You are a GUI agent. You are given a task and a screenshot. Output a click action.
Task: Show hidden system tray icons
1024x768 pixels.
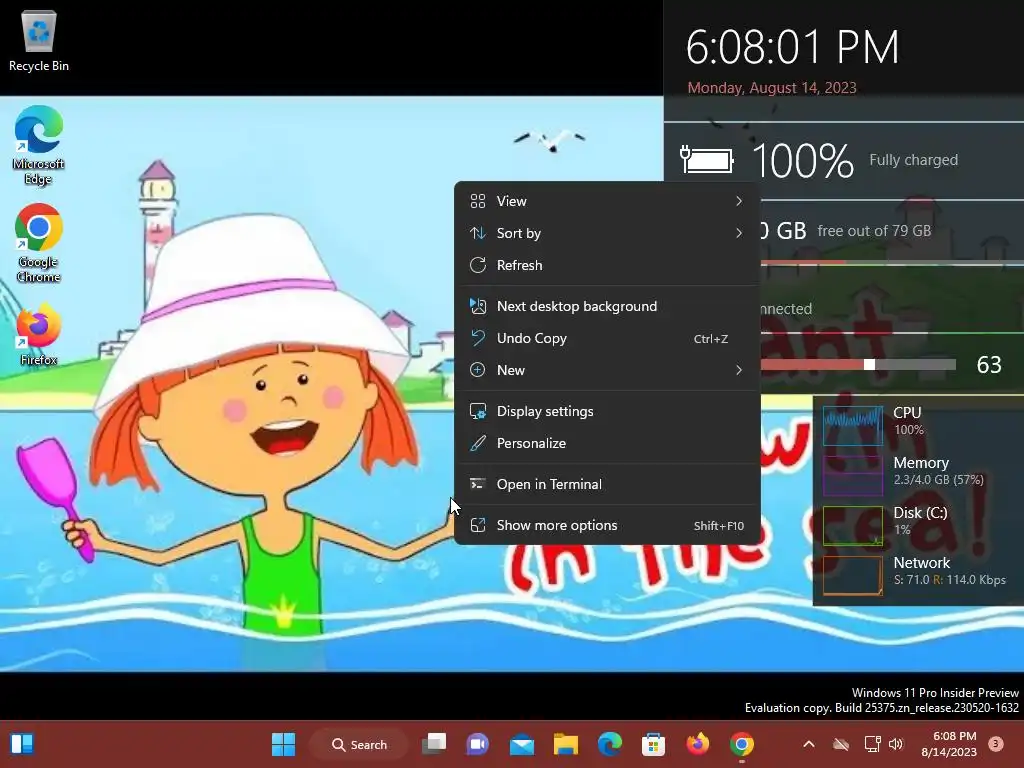click(808, 744)
